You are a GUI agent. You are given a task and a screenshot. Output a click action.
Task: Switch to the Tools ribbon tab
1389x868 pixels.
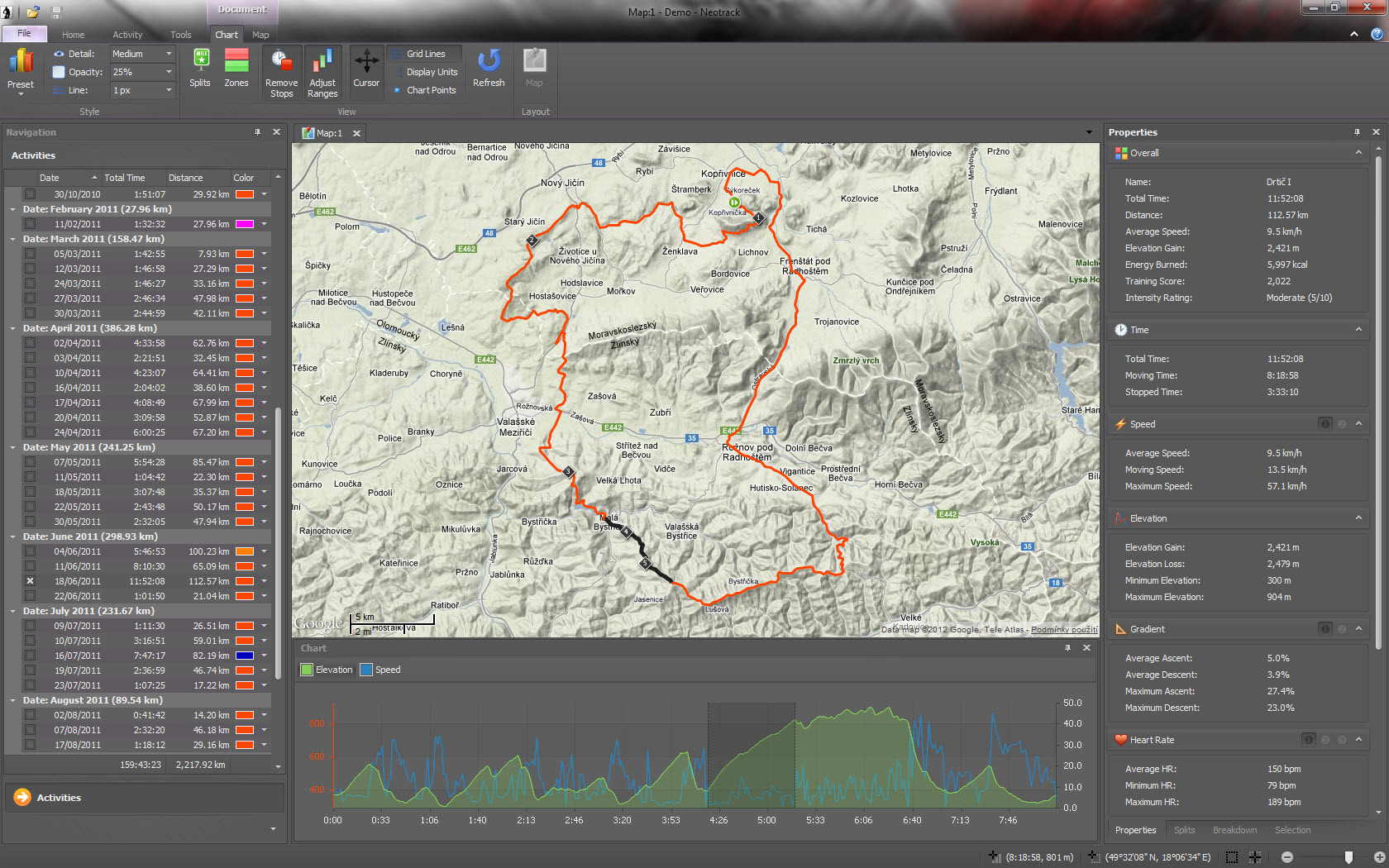click(180, 35)
